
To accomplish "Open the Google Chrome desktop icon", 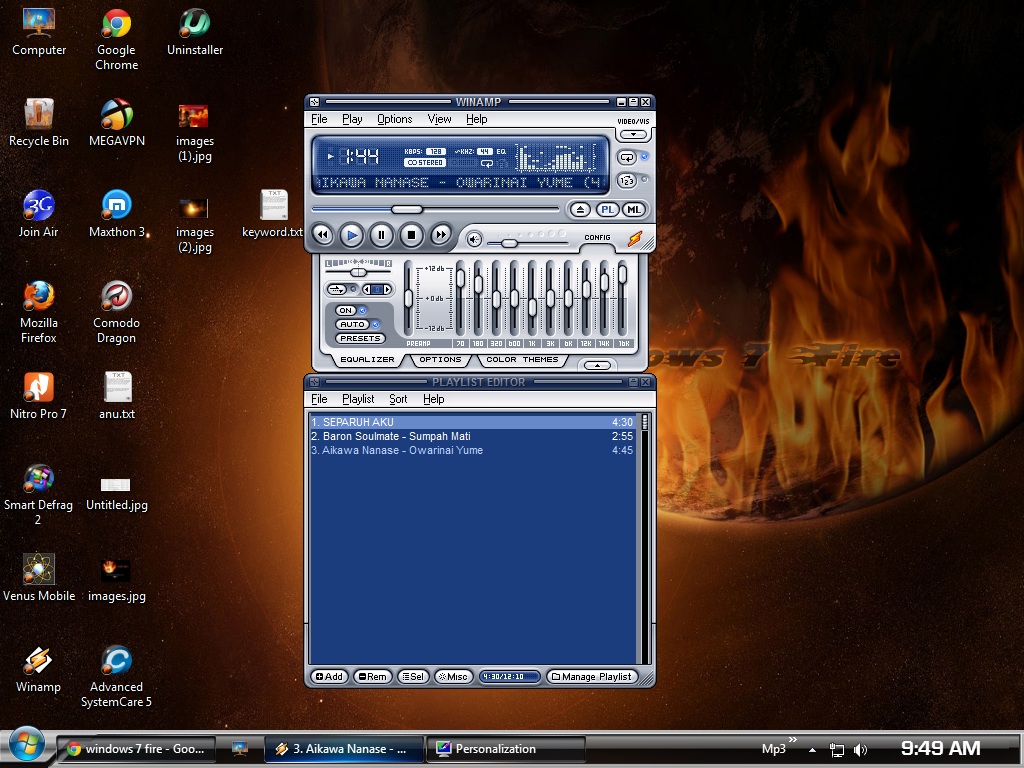I will coord(116,40).
